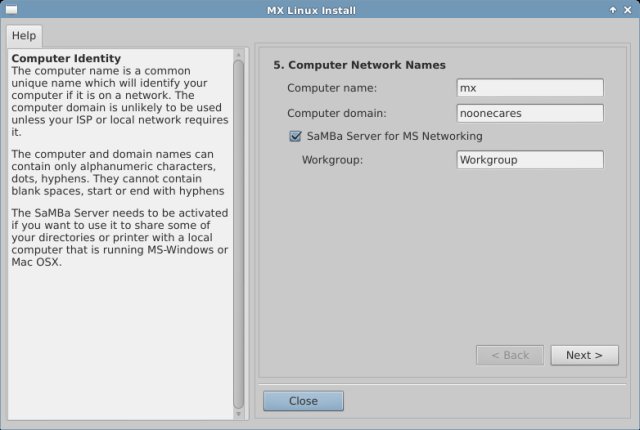Click the disabled < Back button
The image size is (640, 430).
tap(510, 355)
